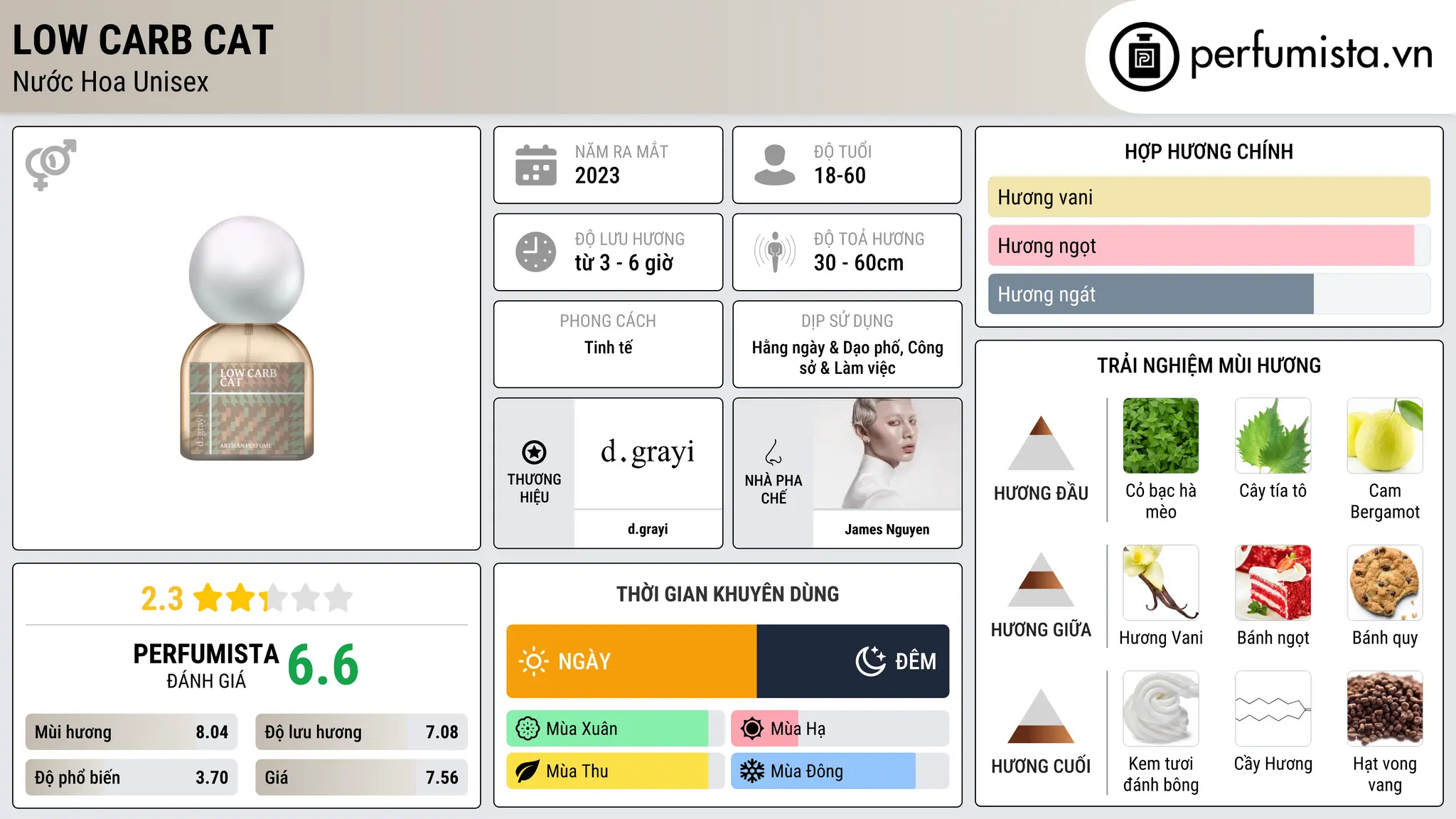Click the LOW CARB CAT title
The image size is (1456, 819).
coord(143,40)
